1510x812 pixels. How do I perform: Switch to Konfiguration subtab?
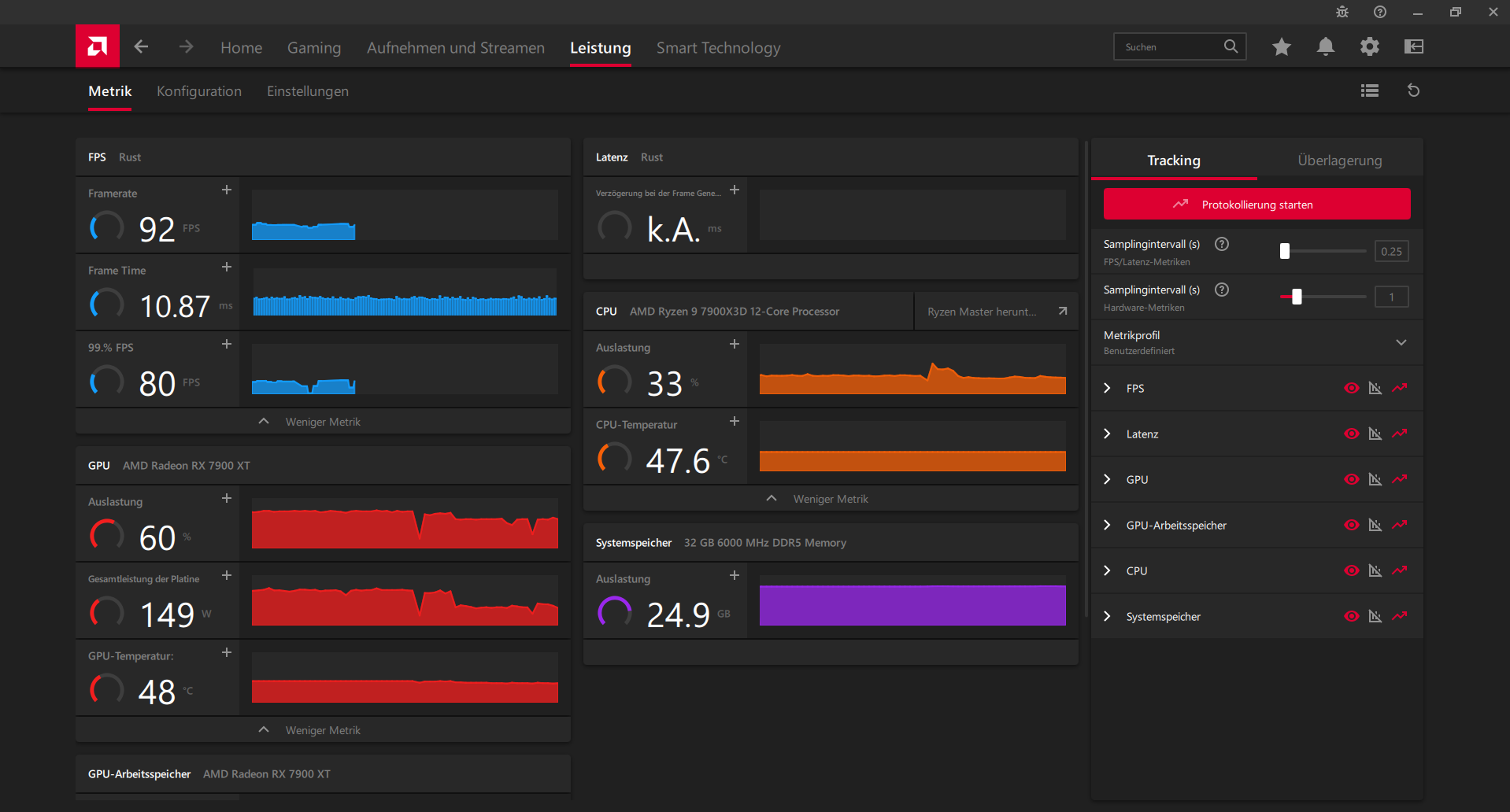(199, 91)
